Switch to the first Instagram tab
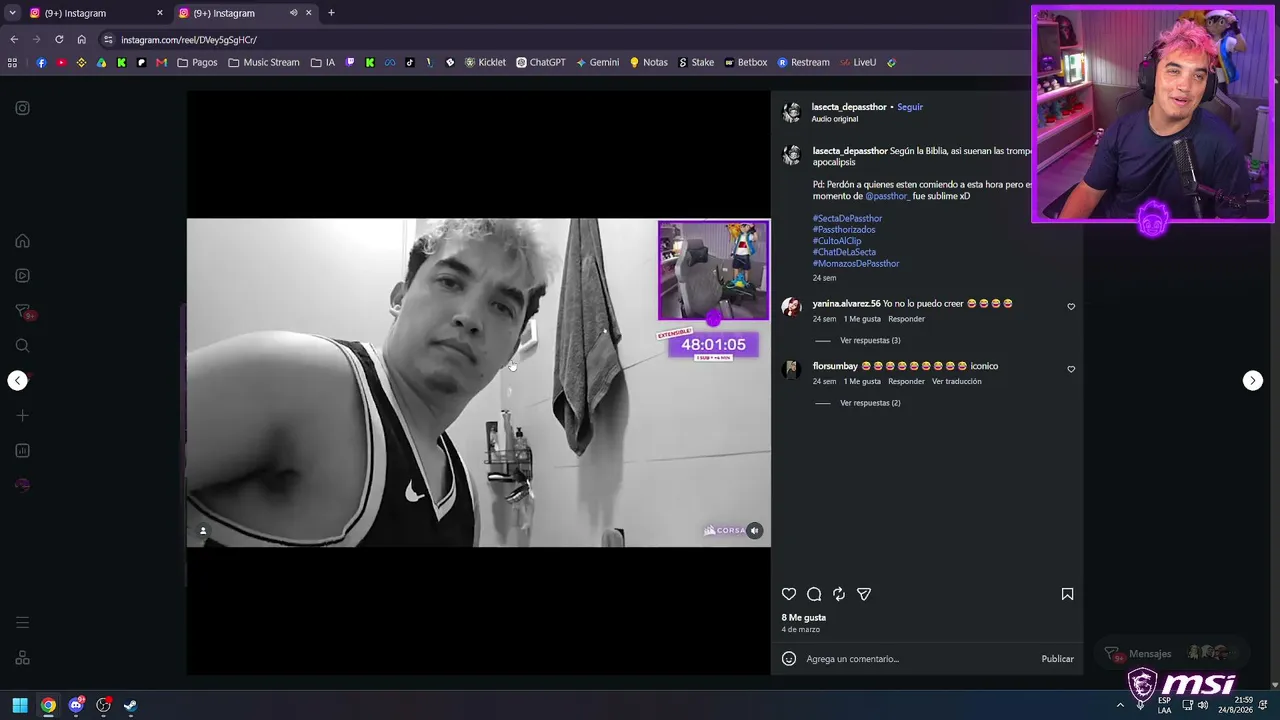 [x=93, y=13]
